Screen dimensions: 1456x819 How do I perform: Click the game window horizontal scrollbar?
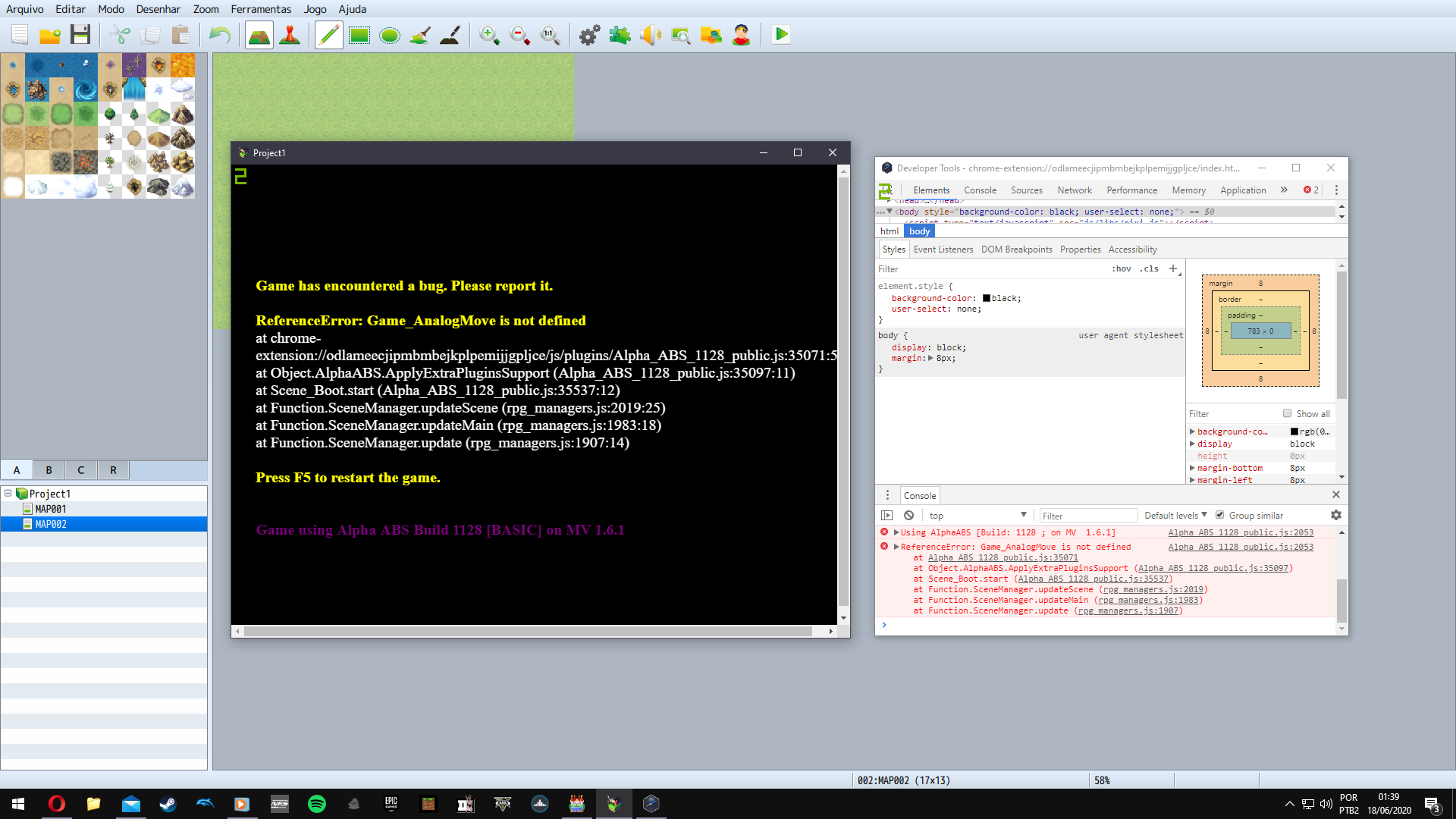click(x=528, y=631)
